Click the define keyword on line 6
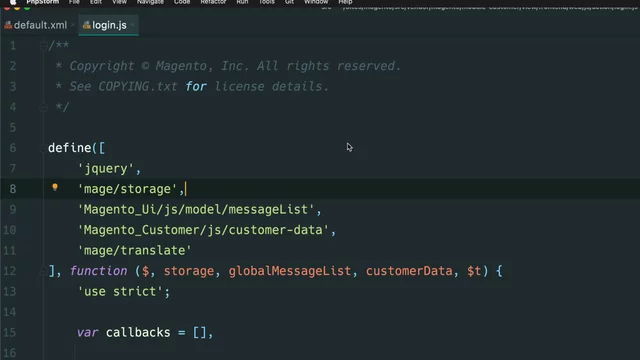Viewport: 640px width, 360px height. pyautogui.click(x=69, y=148)
